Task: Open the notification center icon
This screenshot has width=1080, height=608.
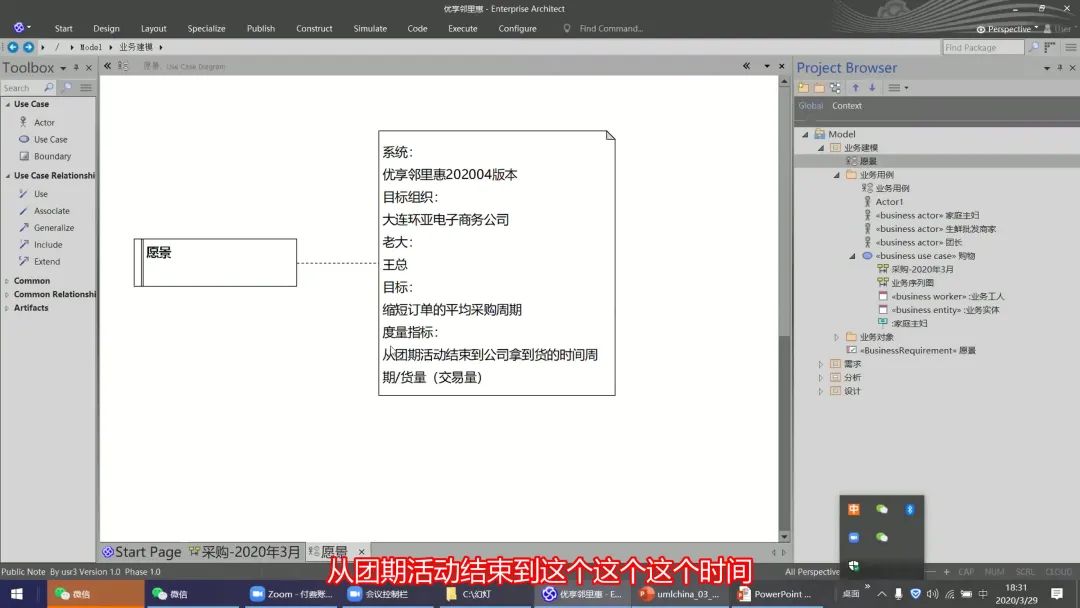Action: [1057, 594]
